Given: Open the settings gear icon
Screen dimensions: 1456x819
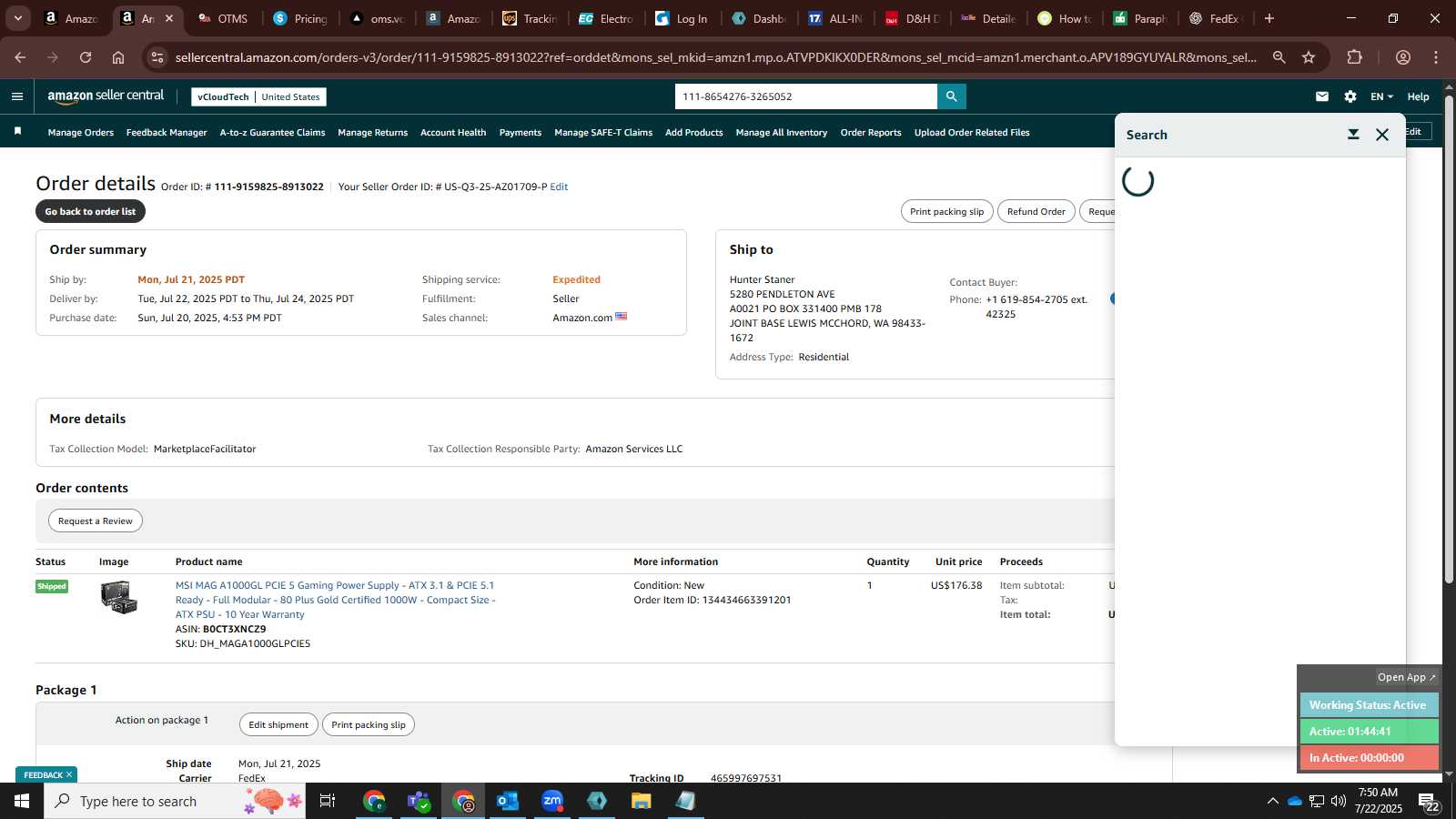Looking at the screenshot, I should click(1350, 96).
